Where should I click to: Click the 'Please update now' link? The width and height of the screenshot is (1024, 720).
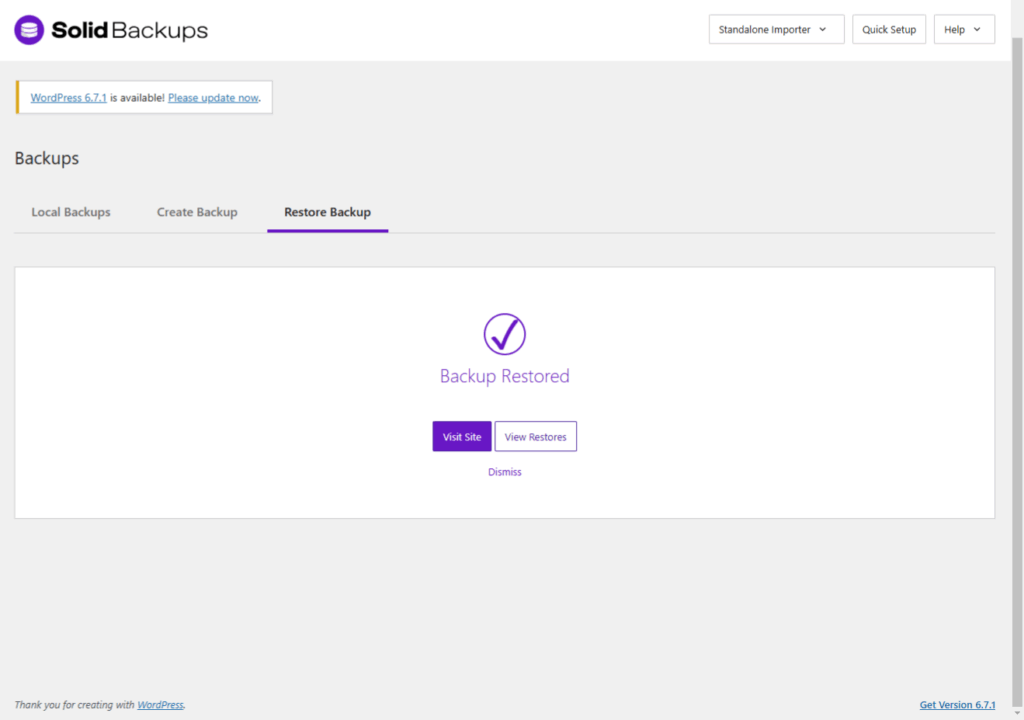(213, 98)
